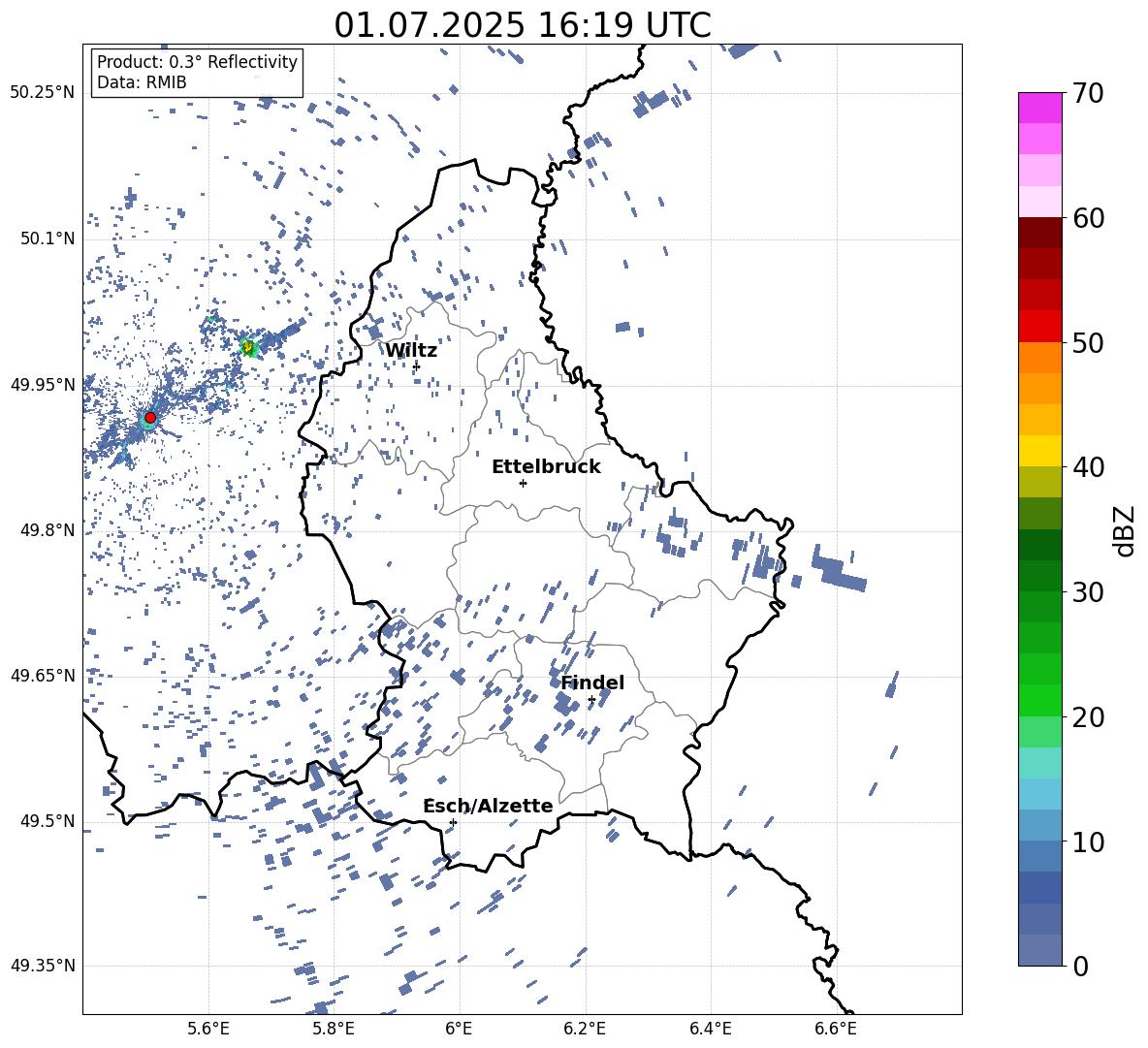
Task: Click the Data: RMIB text
Action: [142, 82]
